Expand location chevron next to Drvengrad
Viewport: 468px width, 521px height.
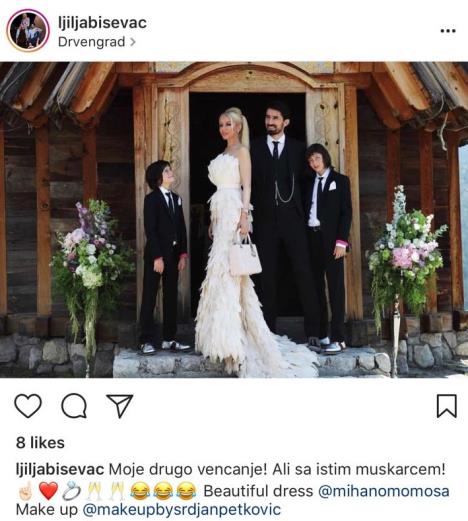(132, 42)
